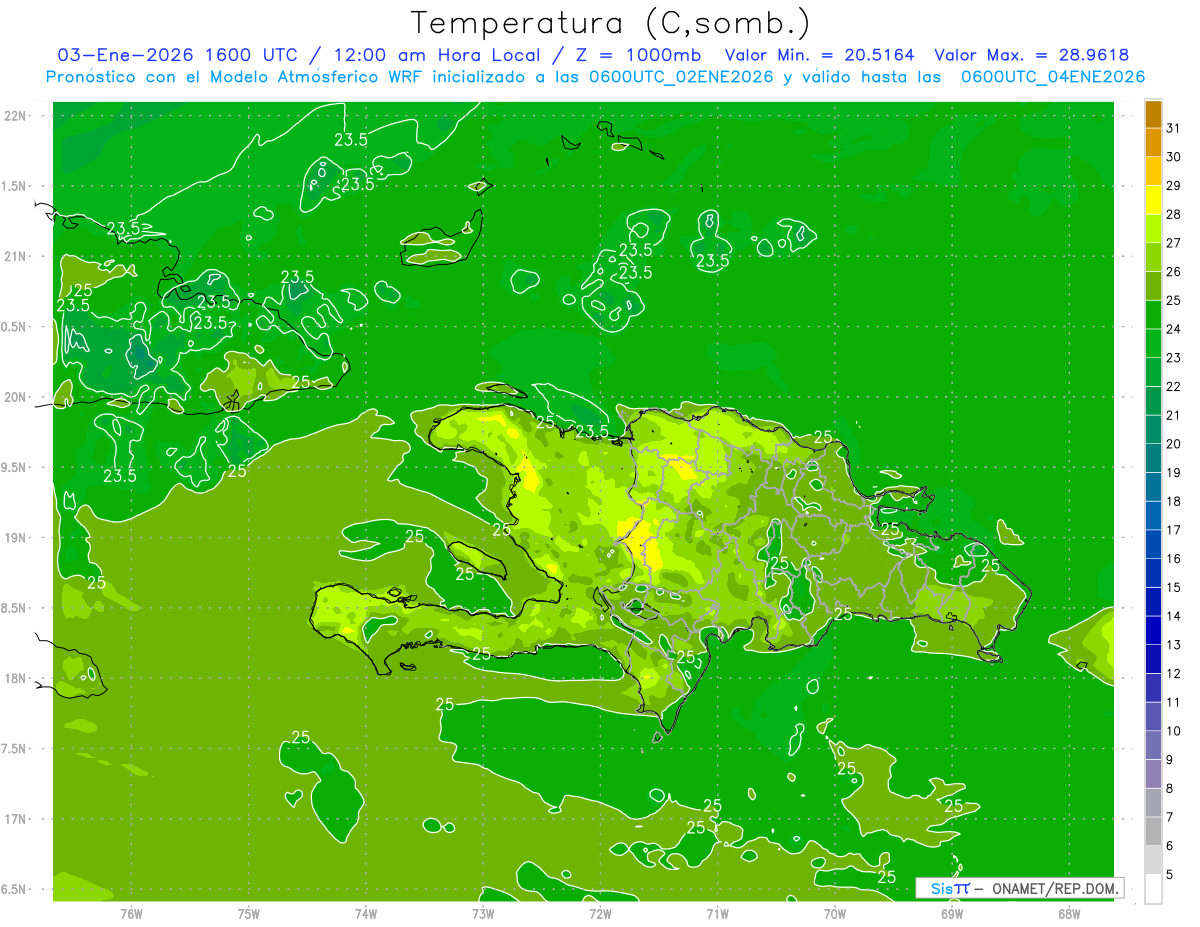This screenshot has height=927, width=1200.
Task: Pick the grey swatch between 6 and 7
Action: tap(1153, 831)
